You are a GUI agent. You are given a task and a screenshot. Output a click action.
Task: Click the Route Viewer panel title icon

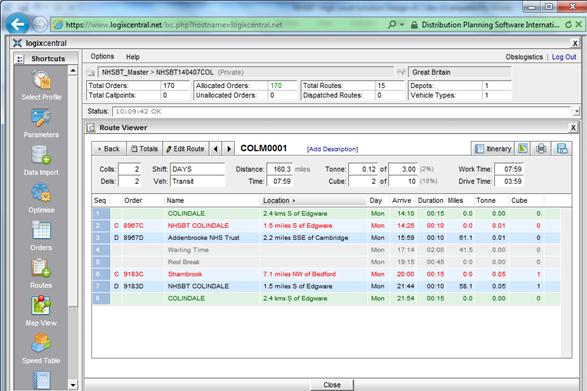(x=91, y=128)
